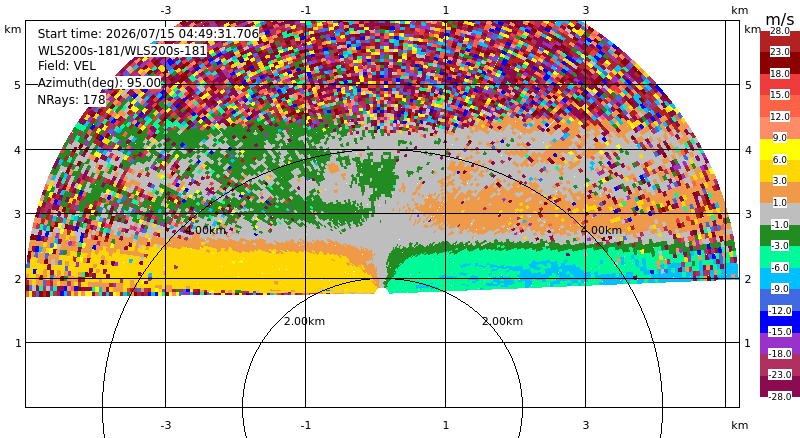Click the left axis tick label 5
800x438 pixels.
pyautogui.click(x=17, y=85)
